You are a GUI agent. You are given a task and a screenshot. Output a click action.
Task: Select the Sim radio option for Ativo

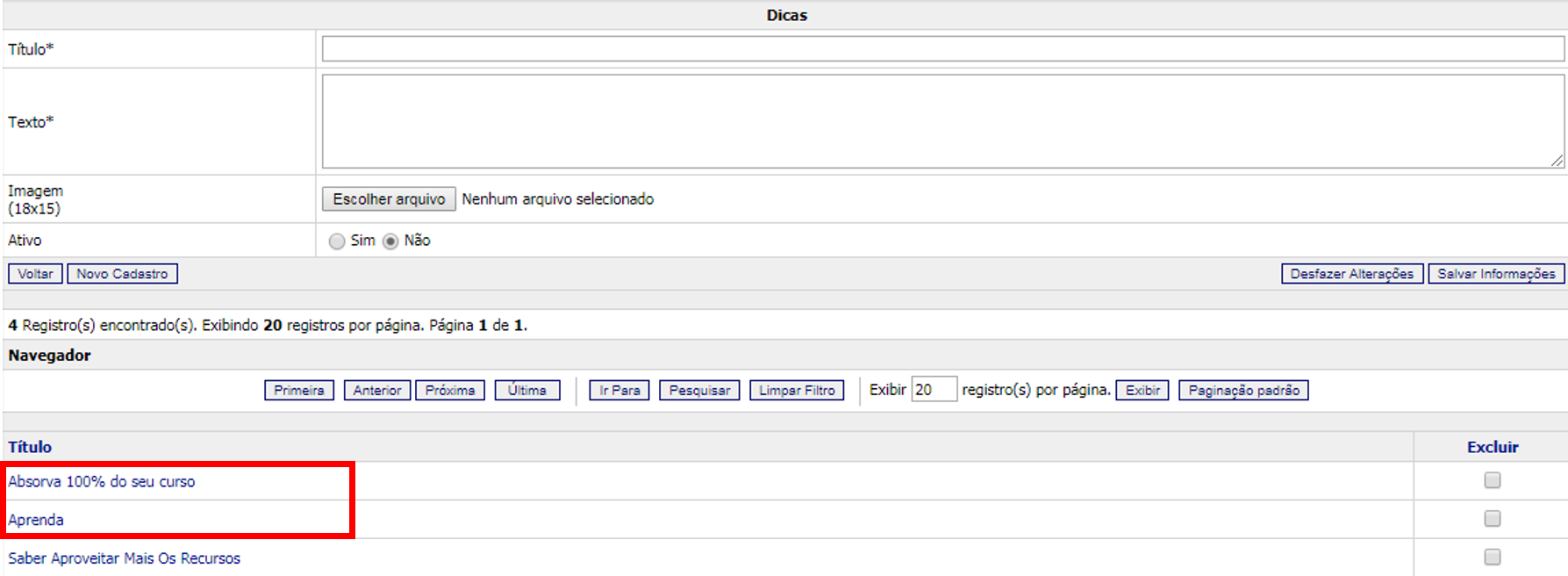pos(337,241)
